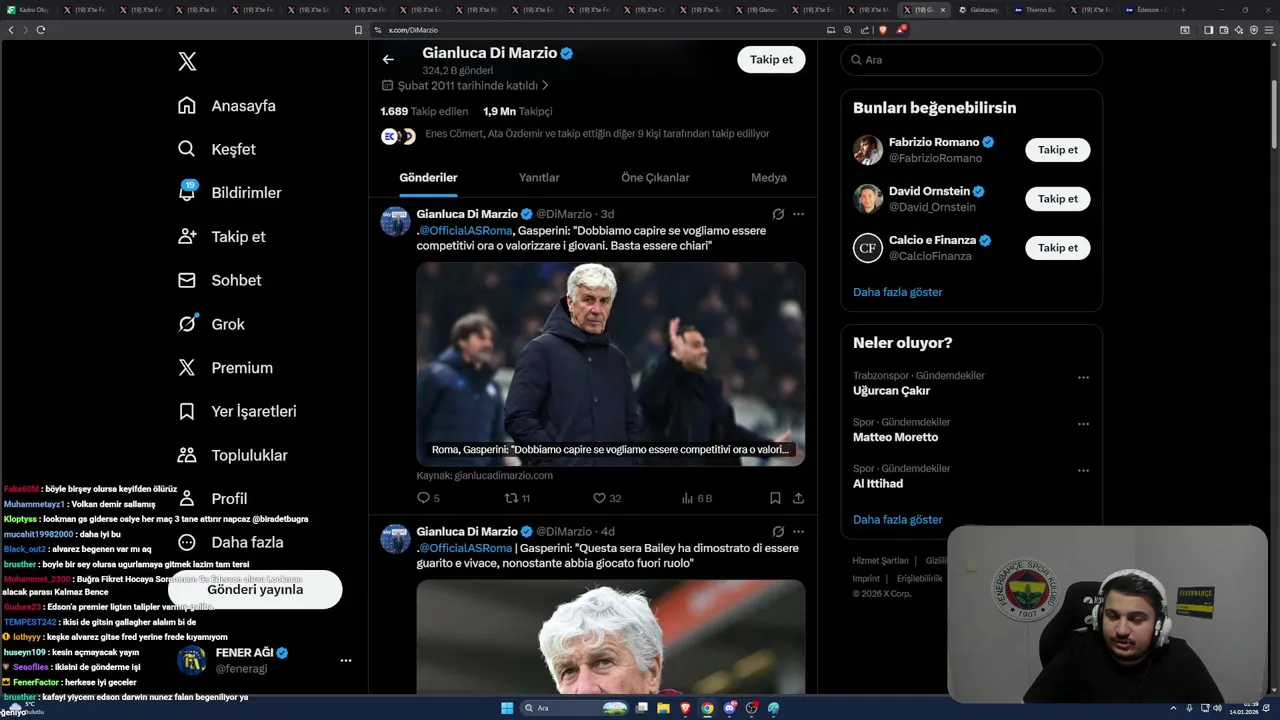Click @OfficialASRoma mention in first post
This screenshot has width=1280, height=720.
coord(466,231)
